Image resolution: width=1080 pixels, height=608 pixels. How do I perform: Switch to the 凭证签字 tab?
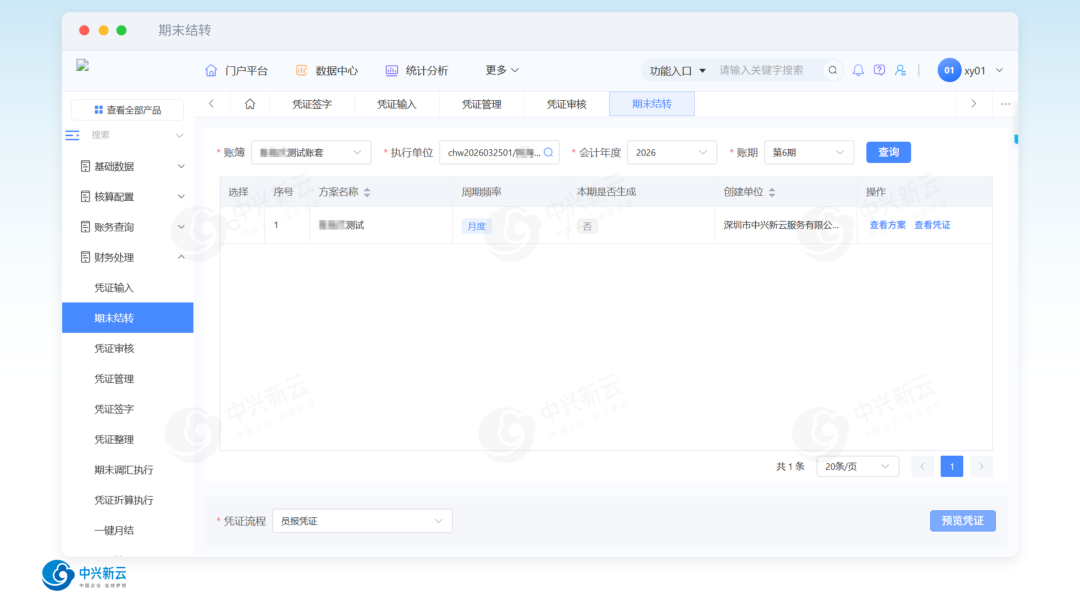point(312,104)
